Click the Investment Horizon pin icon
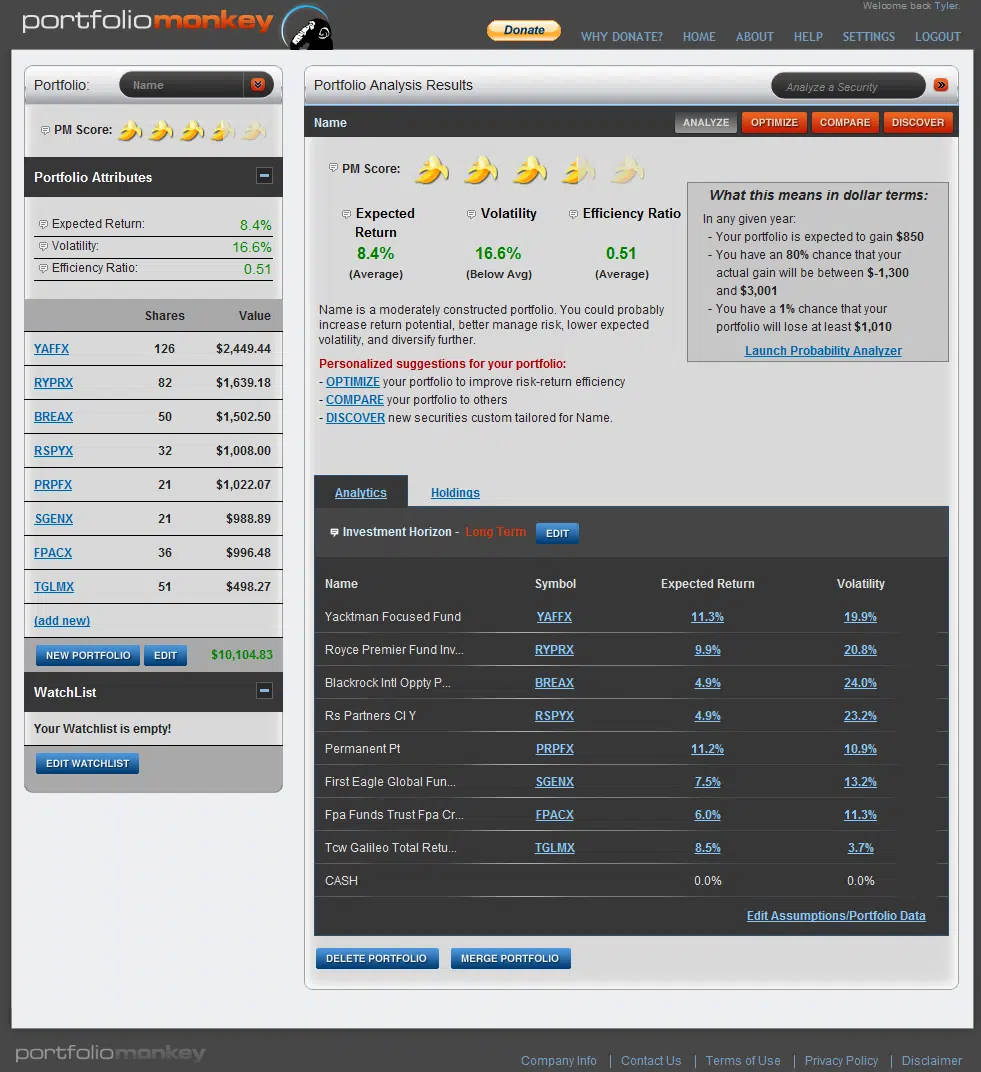 point(335,532)
